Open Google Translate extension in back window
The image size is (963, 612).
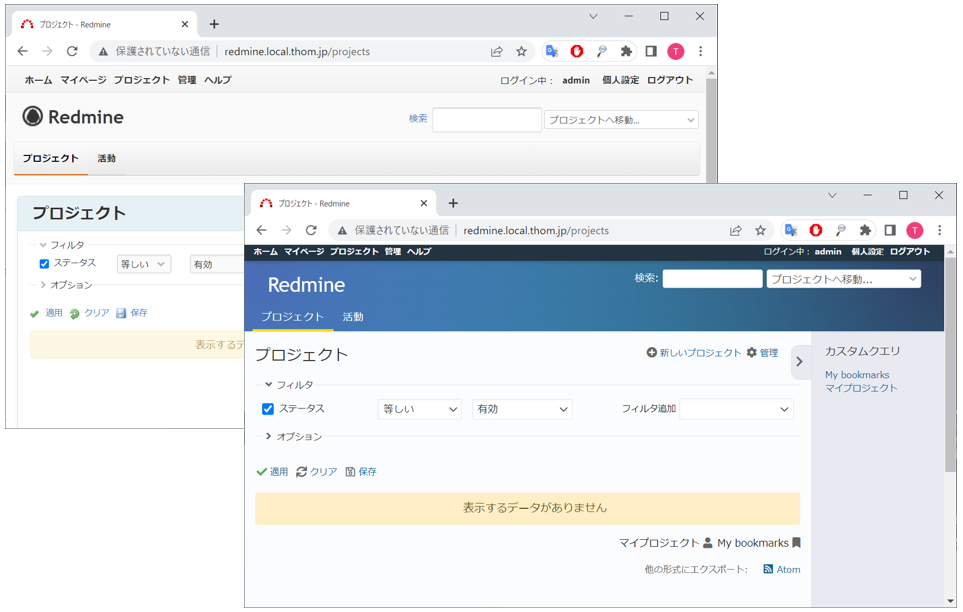[x=552, y=52]
